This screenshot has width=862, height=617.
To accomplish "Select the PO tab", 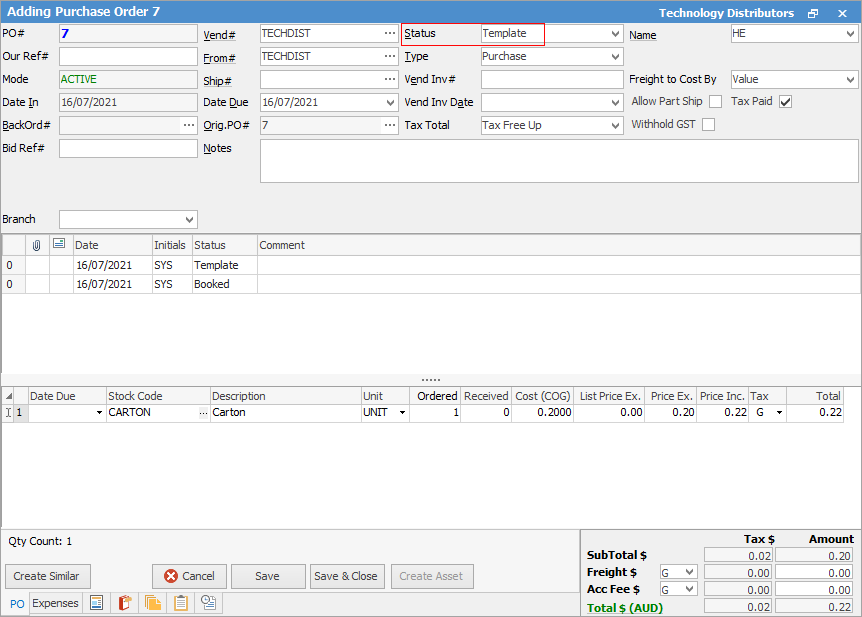I will [17, 604].
